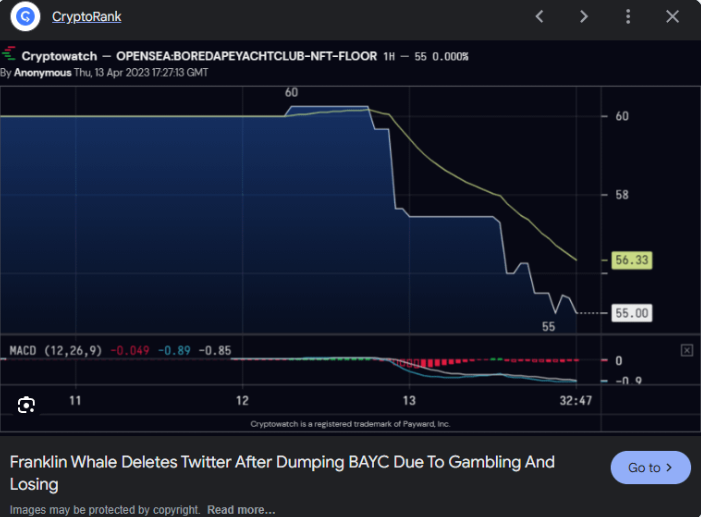Image resolution: width=701 pixels, height=517 pixels.
Task: Click the price axis label 58
Action: click(x=622, y=195)
